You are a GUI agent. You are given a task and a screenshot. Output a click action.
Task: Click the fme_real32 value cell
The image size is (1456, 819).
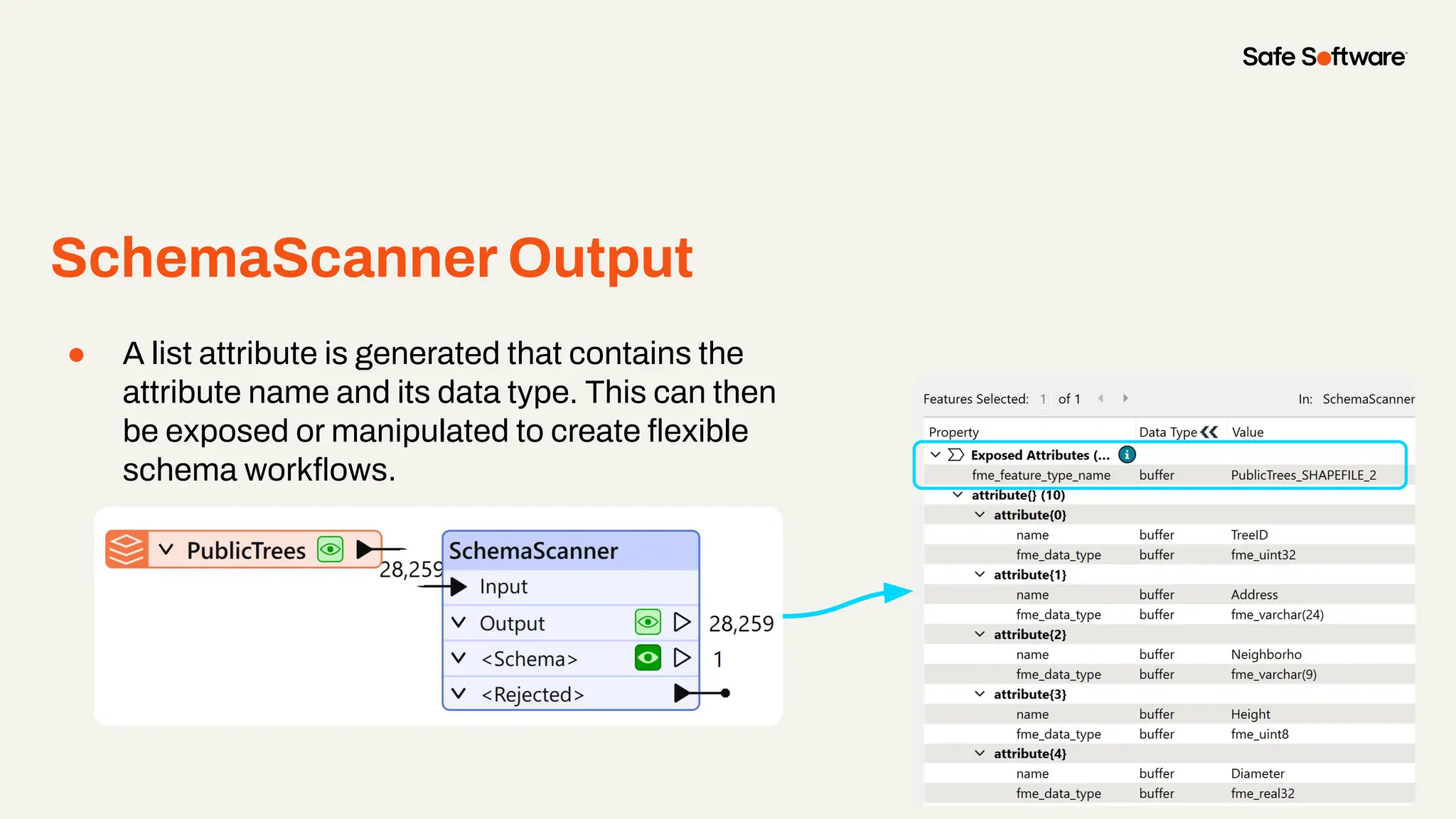tap(1262, 793)
